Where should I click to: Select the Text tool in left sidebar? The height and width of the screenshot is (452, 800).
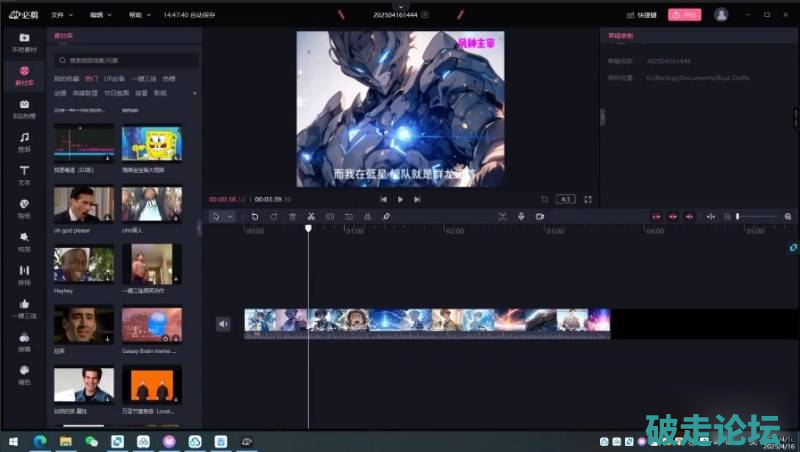tap(24, 174)
